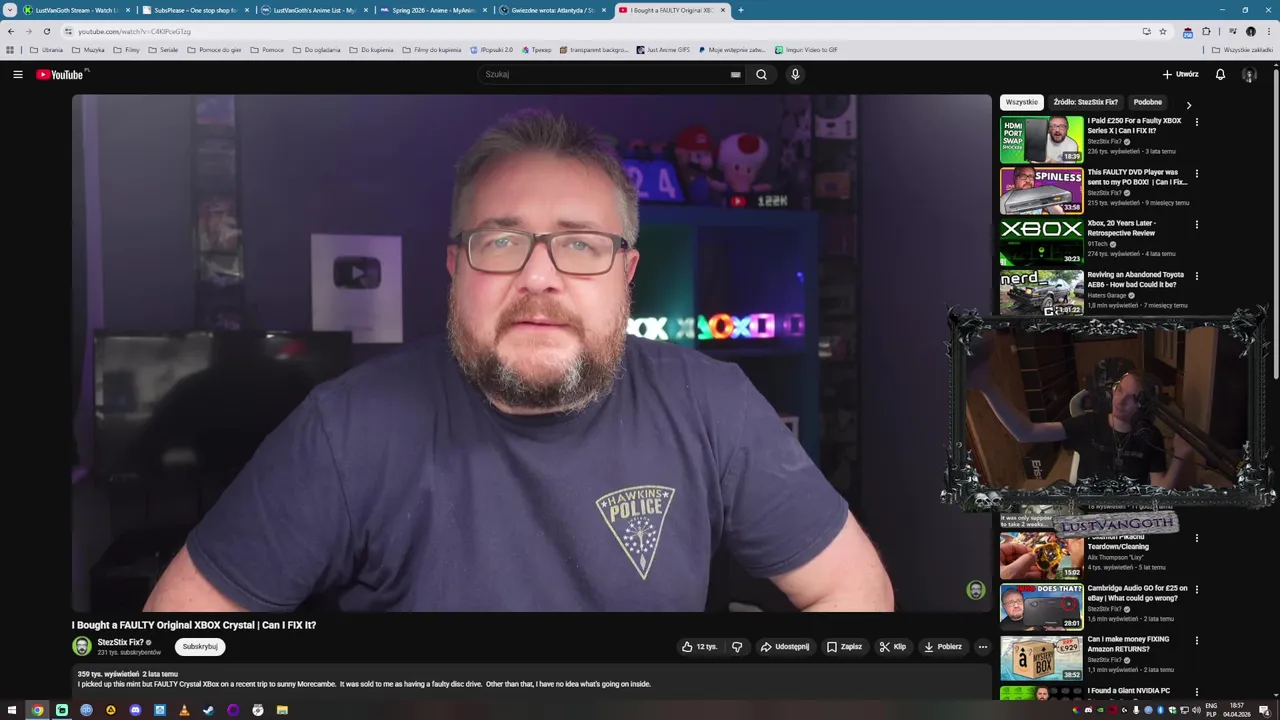The width and height of the screenshot is (1280, 720).
Task: Bookmark this page with the star
Action: pos(1163,31)
